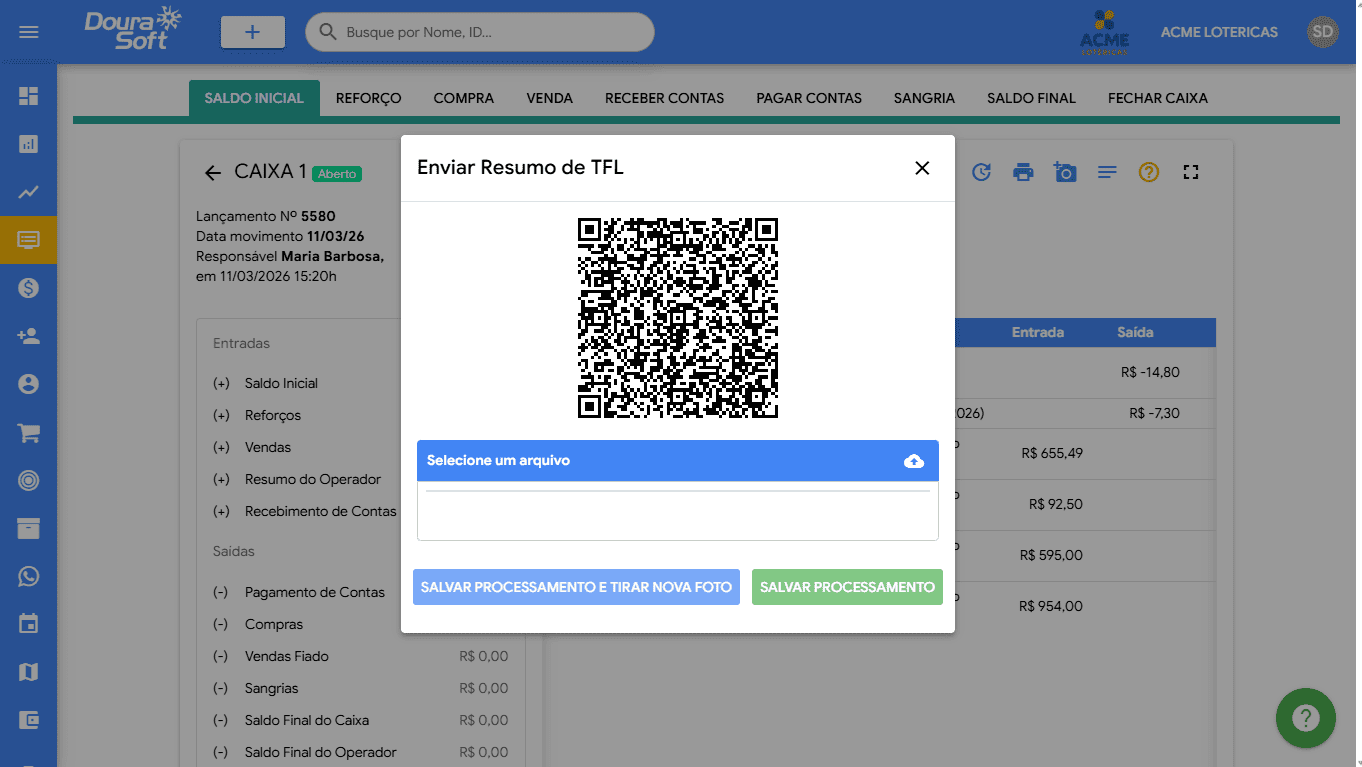
Task: Click the SALVAR PROCESSAMENTO button
Action: [x=847, y=587]
